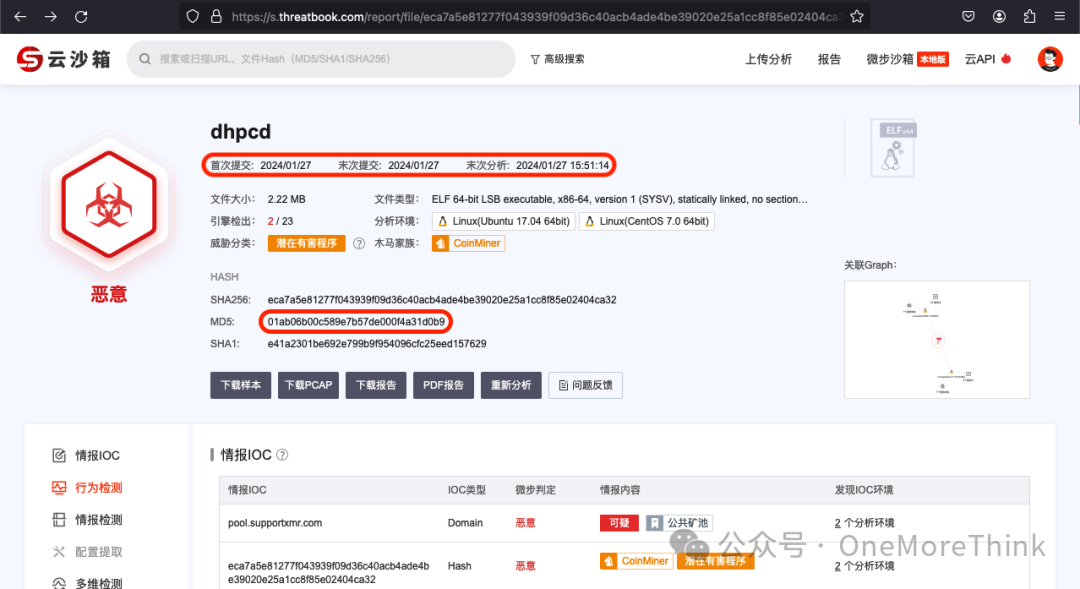Select Linux(Ubuntu 17.04 64bit) environment

(x=503, y=221)
